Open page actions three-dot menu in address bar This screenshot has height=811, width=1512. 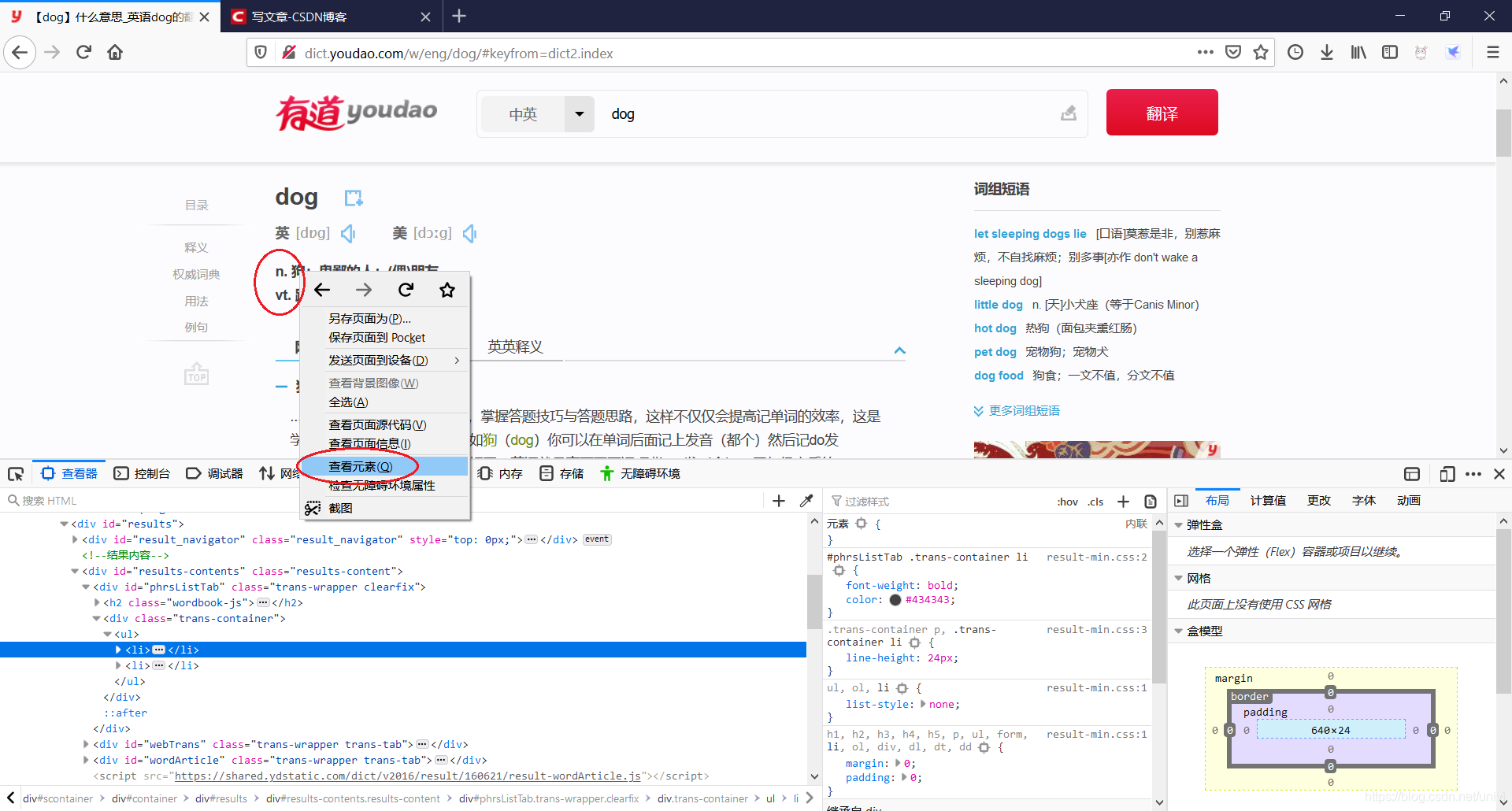pos(1205,53)
